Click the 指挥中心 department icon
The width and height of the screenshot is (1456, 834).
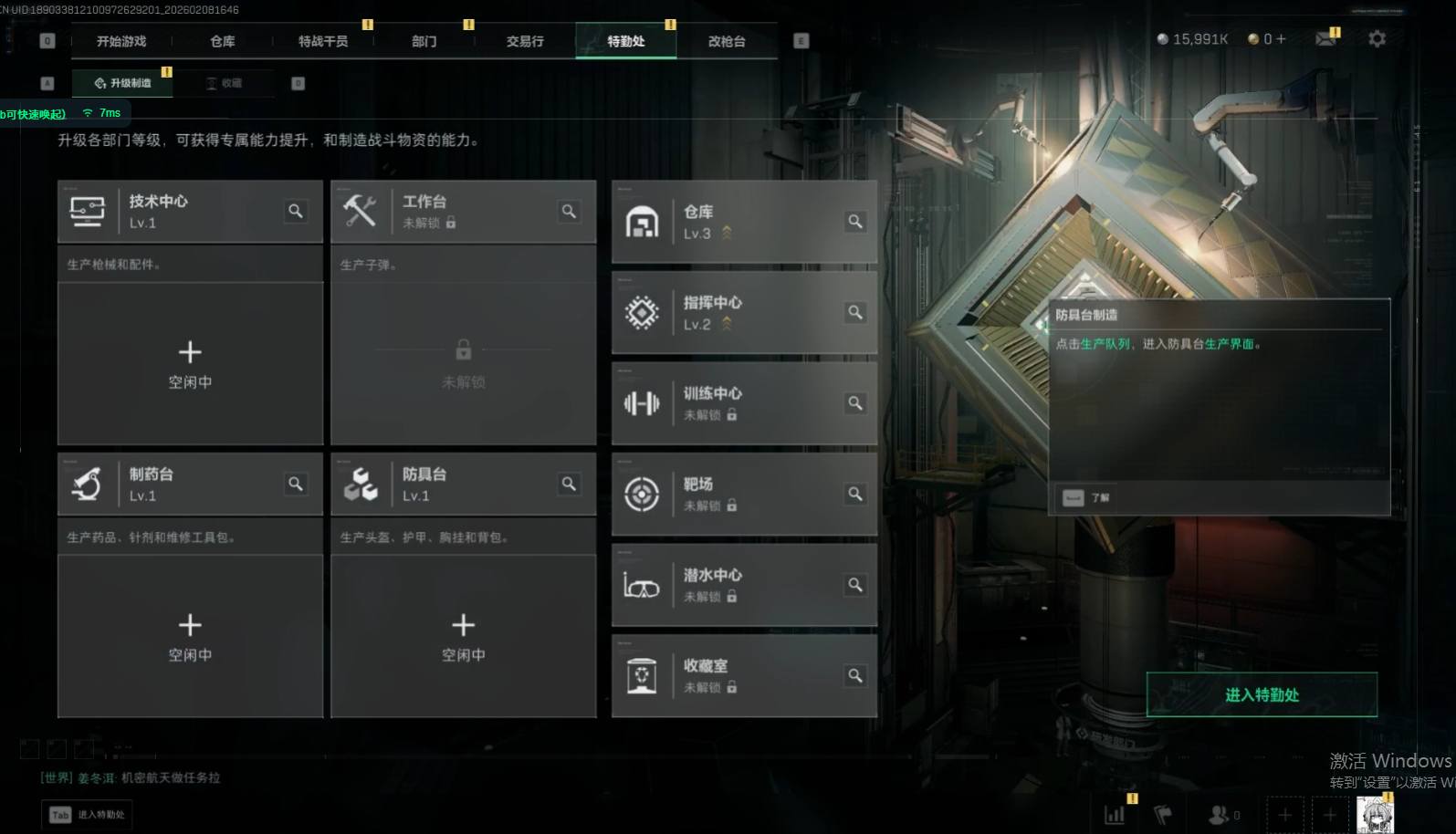642,312
